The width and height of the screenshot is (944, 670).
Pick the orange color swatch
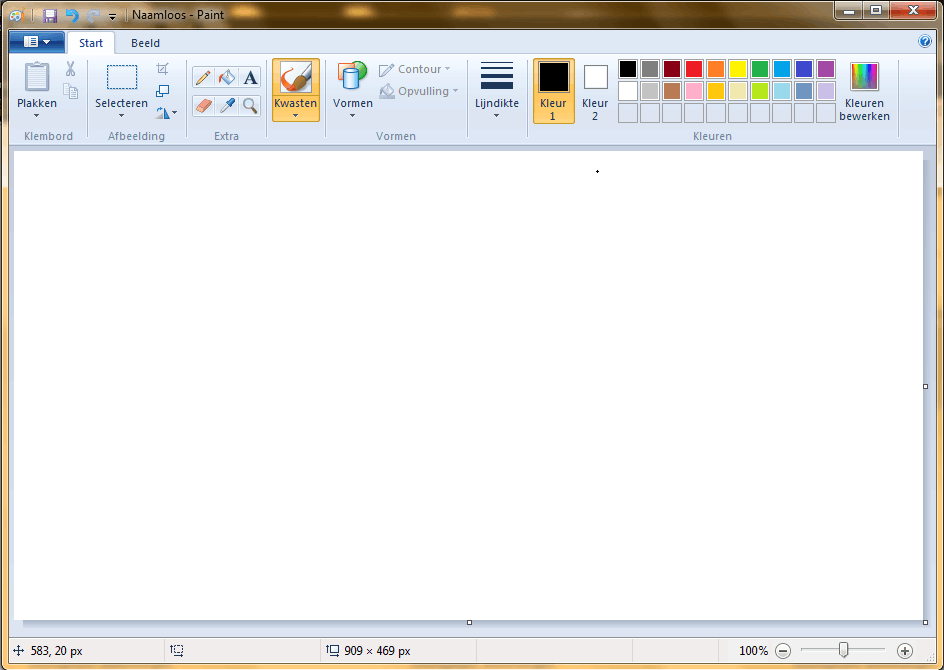tap(716, 69)
